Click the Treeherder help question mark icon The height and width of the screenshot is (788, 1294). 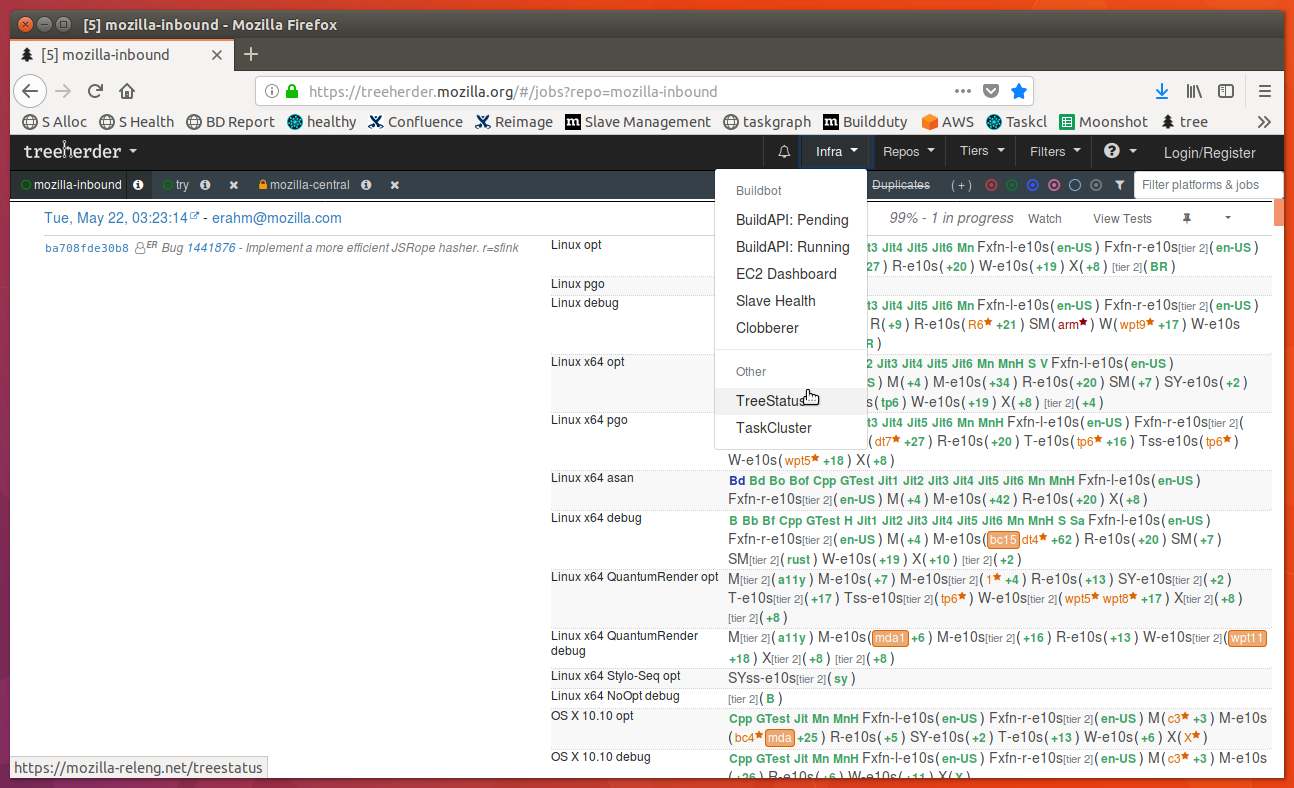[x=1111, y=152]
